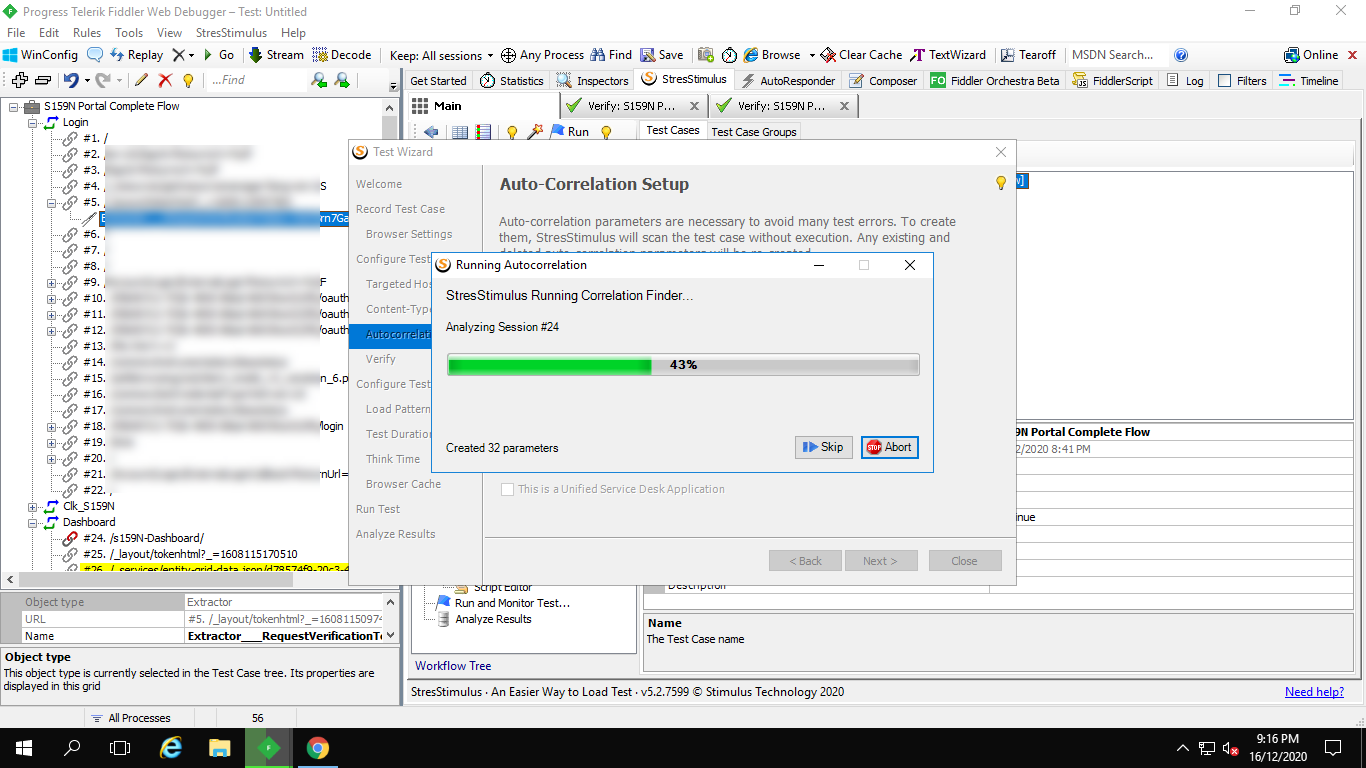The image size is (1366, 768).
Task: Switch to the Statistics tab
Action: [511, 81]
